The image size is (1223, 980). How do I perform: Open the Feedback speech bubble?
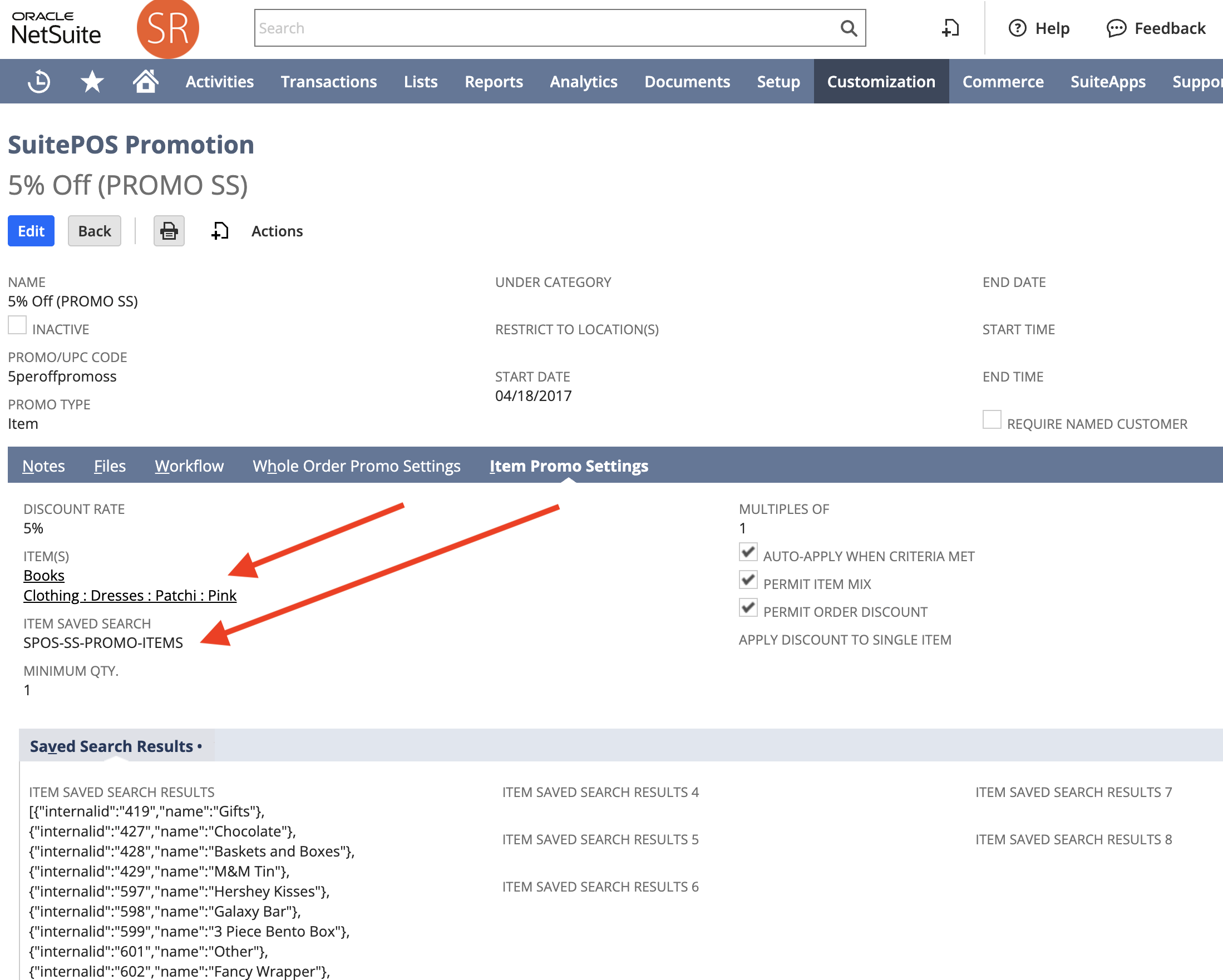[1116, 28]
